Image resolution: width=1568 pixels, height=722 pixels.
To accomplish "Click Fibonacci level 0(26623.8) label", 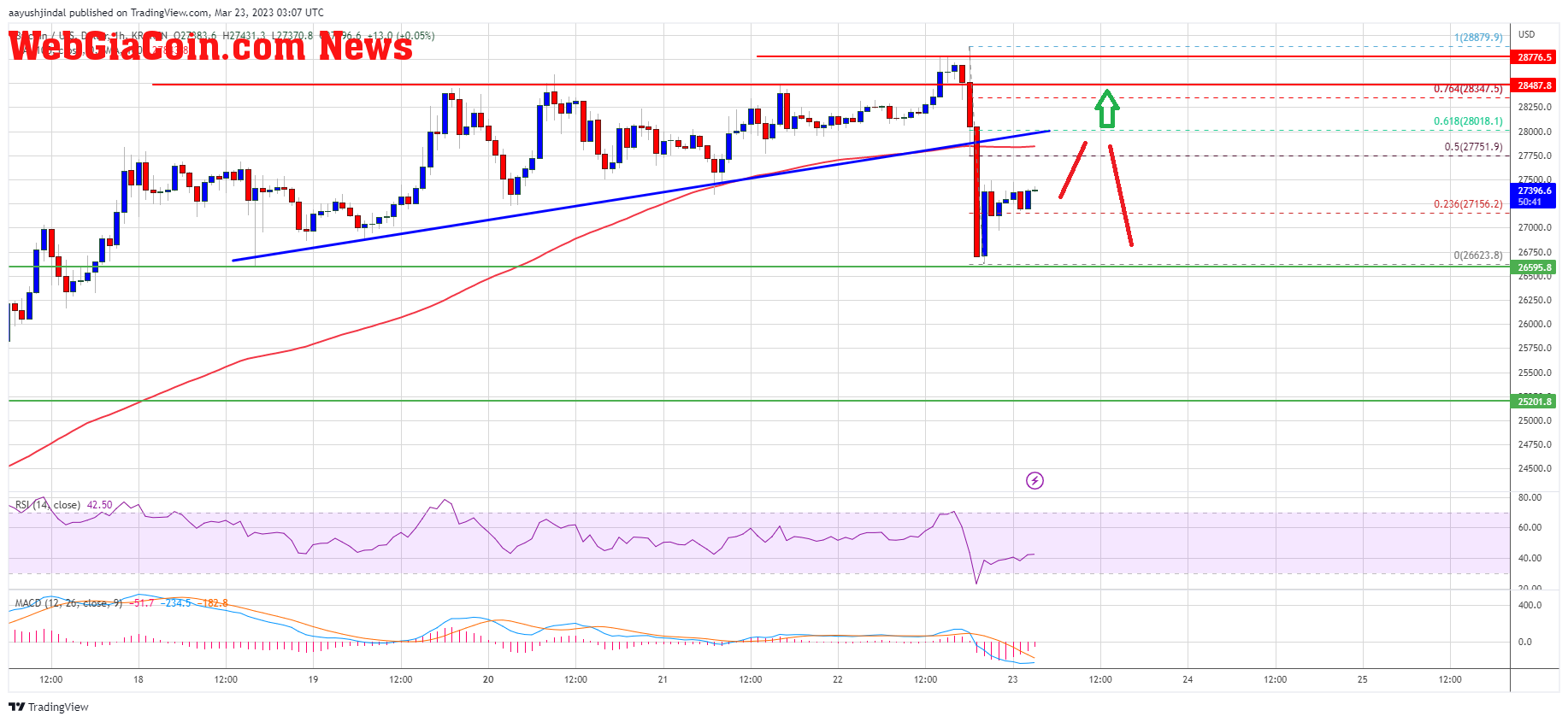I will coord(1478,255).
